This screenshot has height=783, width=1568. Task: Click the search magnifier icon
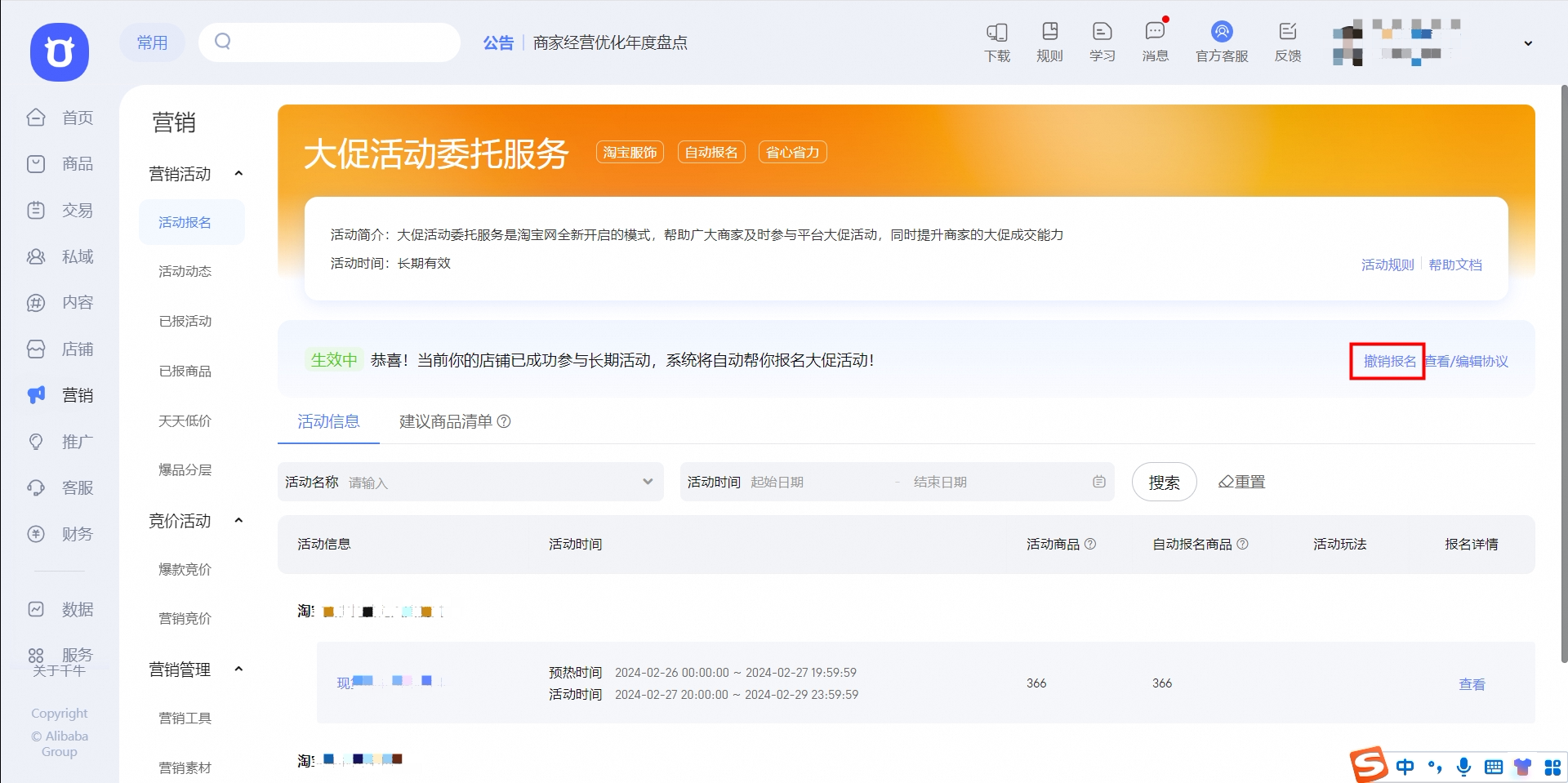point(222,42)
